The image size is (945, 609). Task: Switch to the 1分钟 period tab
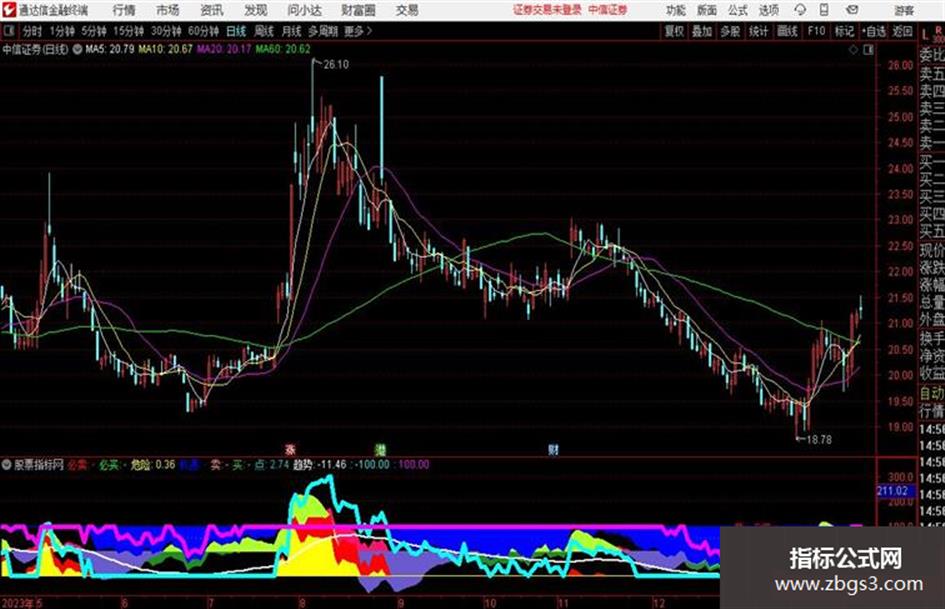(61, 31)
